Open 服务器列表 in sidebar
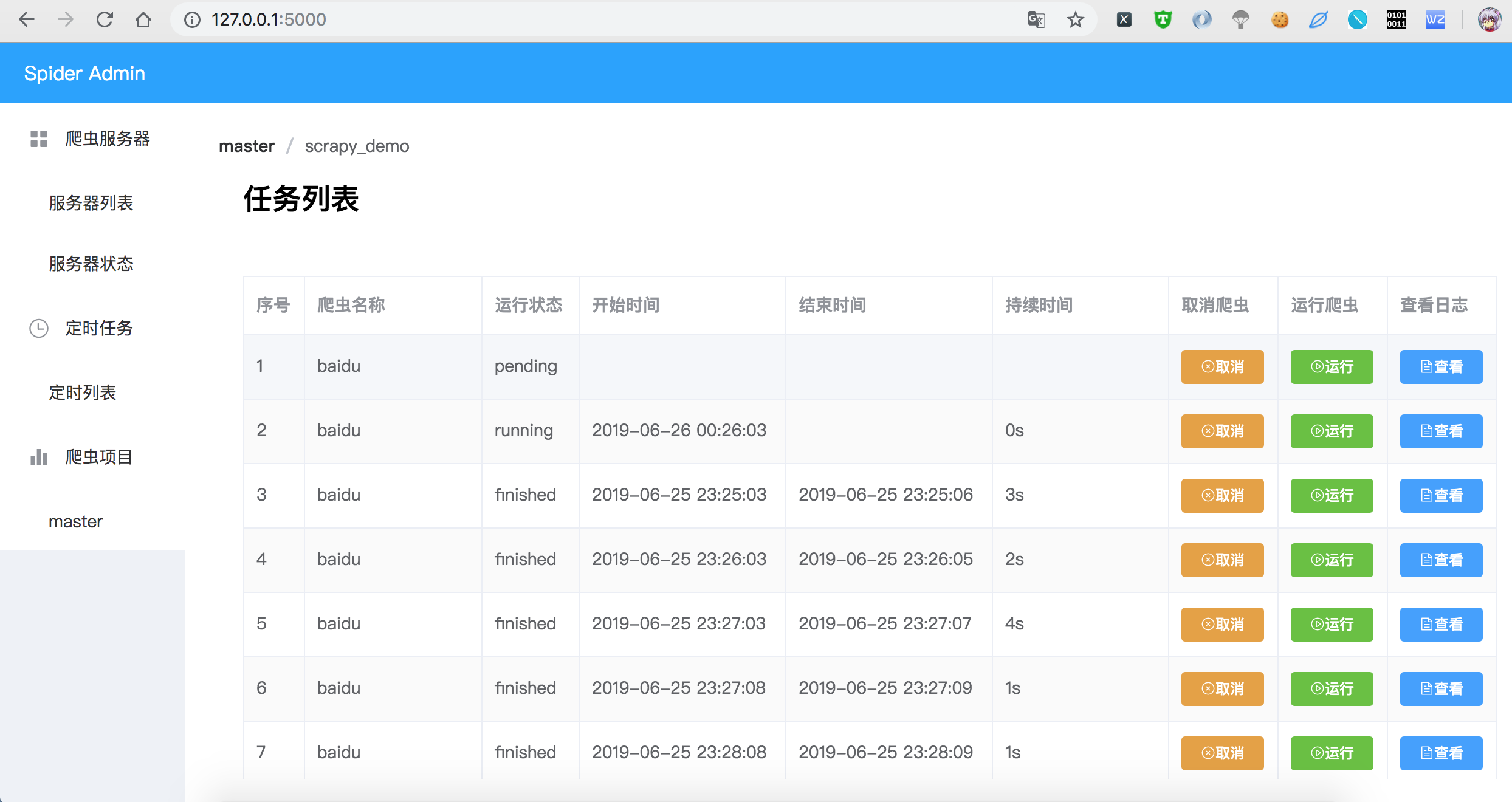1512x802 pixels. point(91,203)
